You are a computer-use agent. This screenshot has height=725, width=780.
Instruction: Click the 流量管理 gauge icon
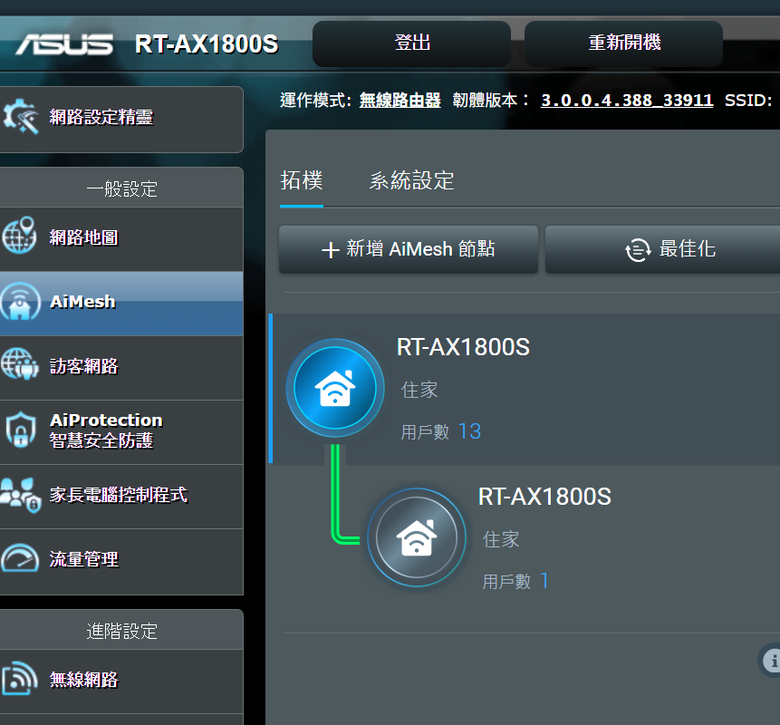coord(19,558)
